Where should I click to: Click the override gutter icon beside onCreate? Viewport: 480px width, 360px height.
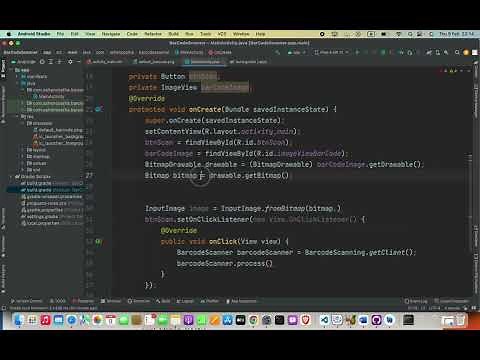tap(98, 109)
